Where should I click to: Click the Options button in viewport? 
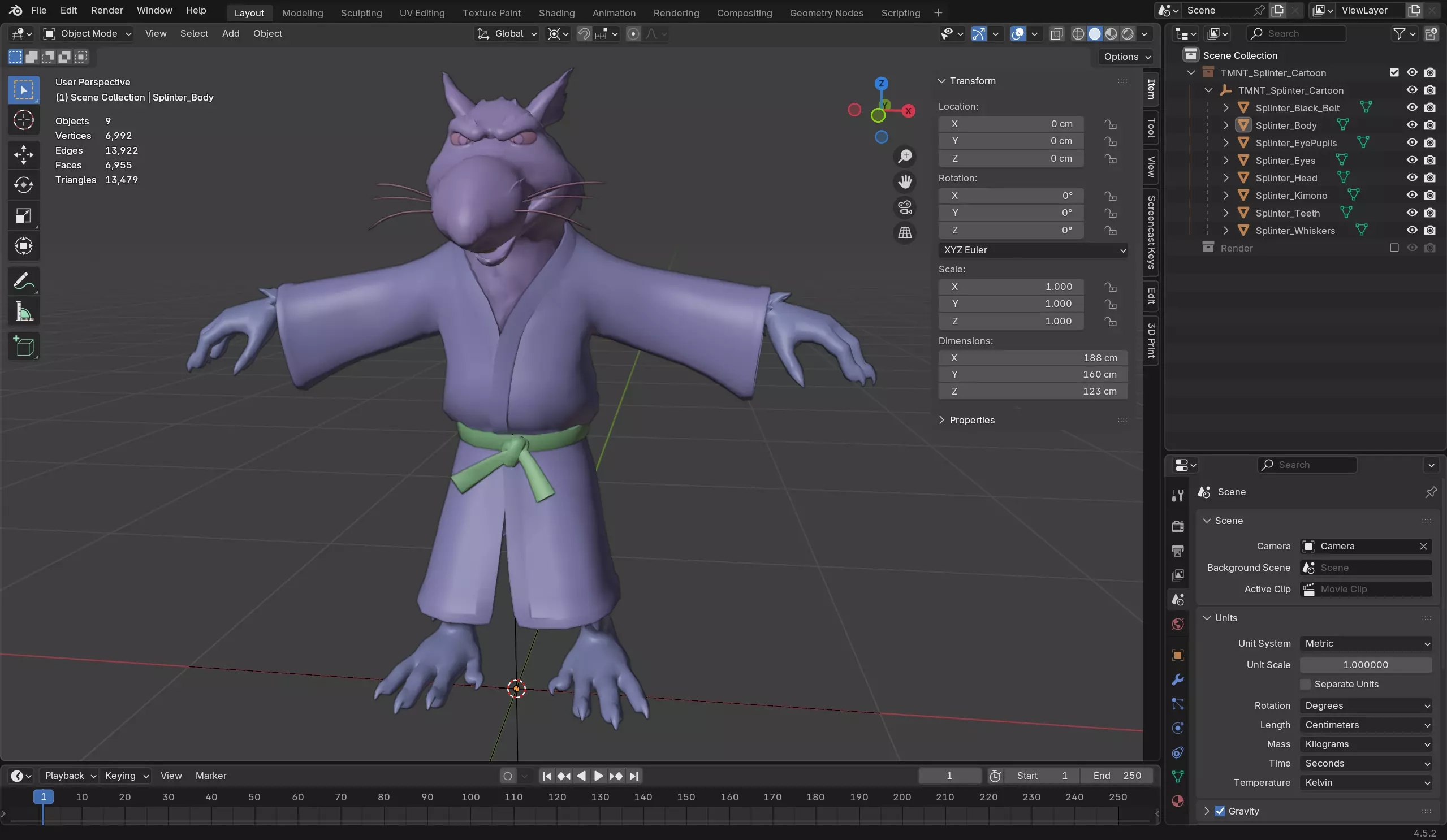click(x=1126, y=57)
